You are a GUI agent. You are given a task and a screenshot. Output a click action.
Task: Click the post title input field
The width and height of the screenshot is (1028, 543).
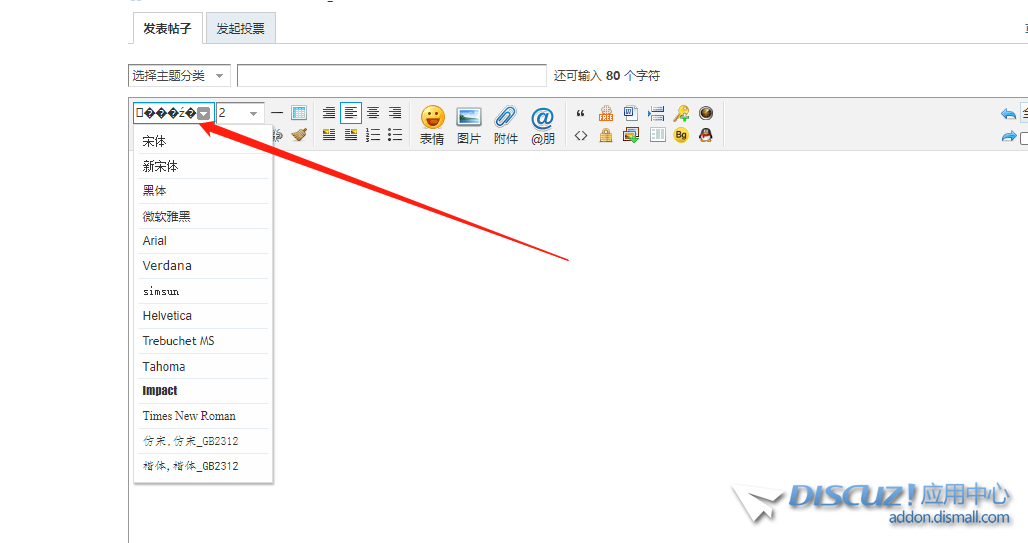click(391, 76)
